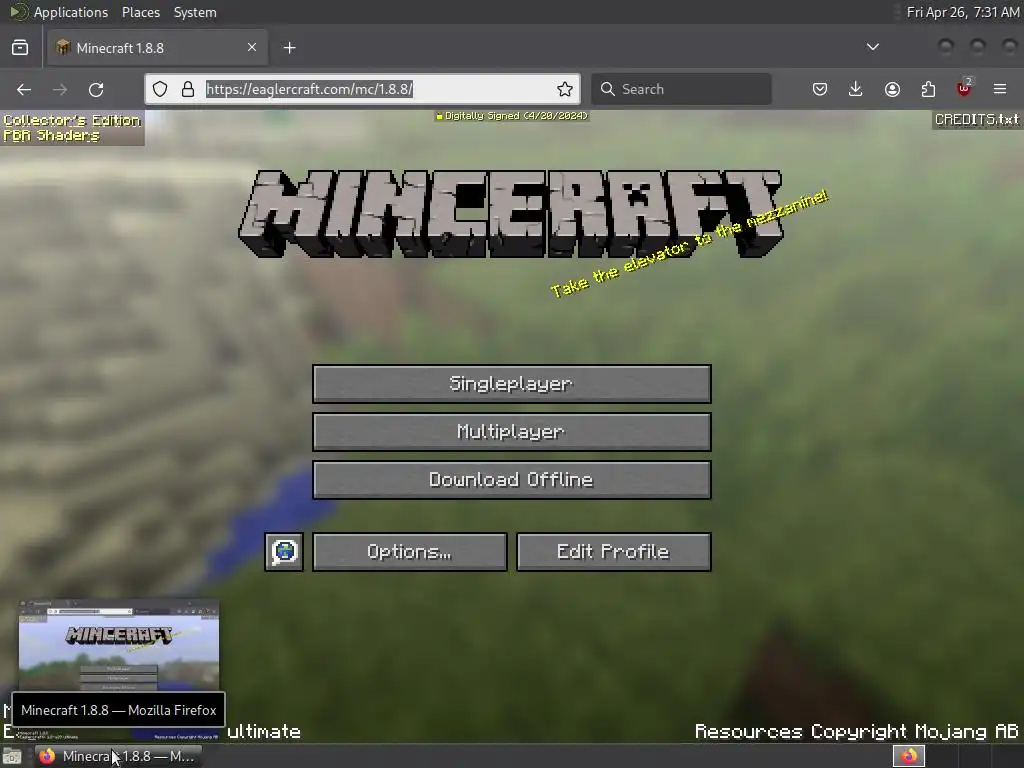Open CREDITS.txt link
This screenshot has height=768, width=1024.
[976, 120]
